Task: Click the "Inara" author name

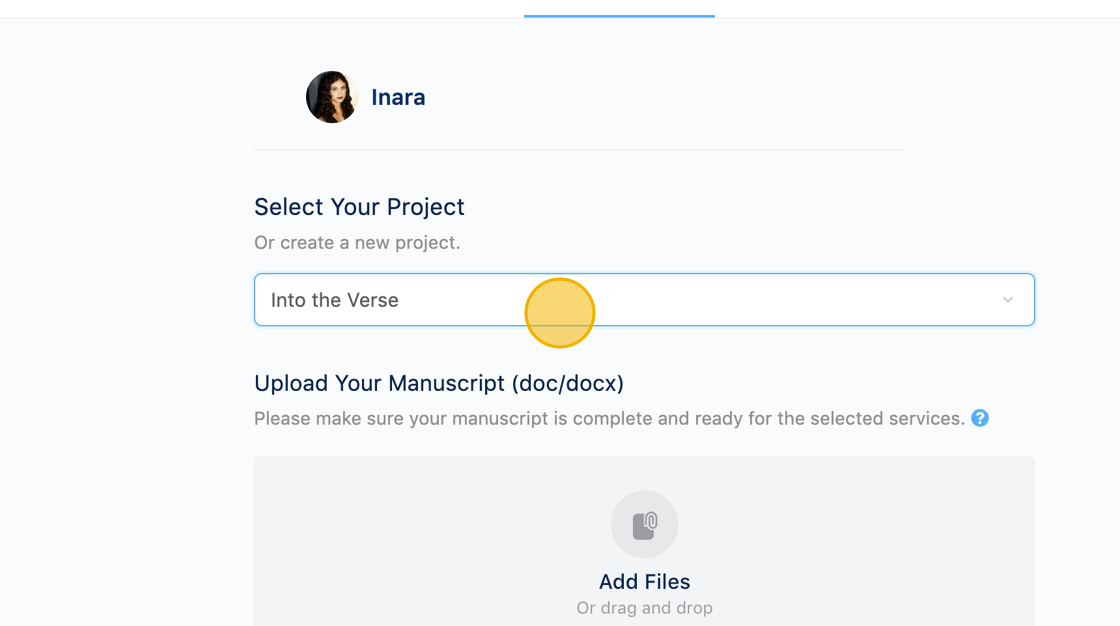Action: (x=398, y=97)
